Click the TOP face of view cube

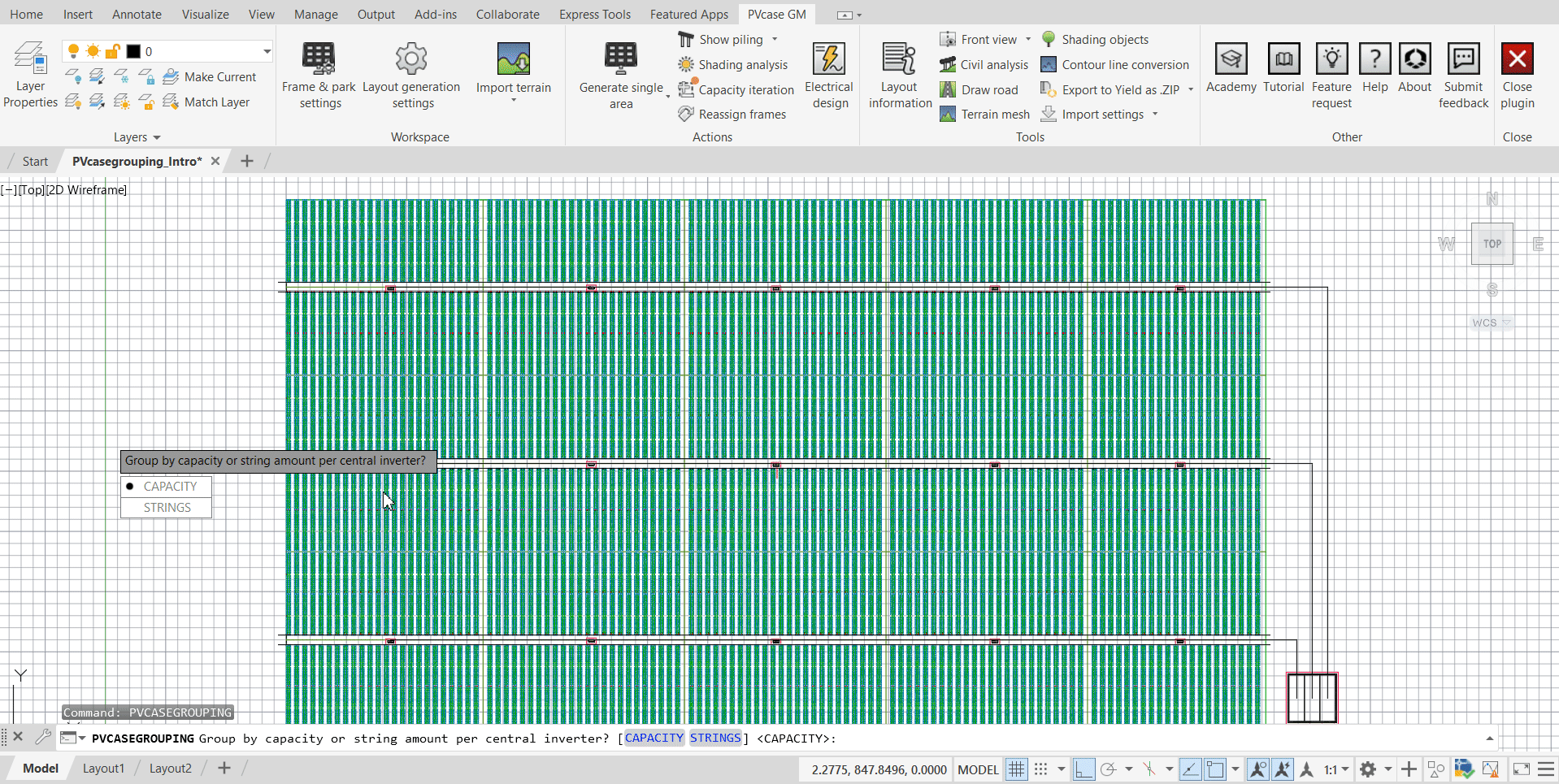click(x=1492, y=244)
